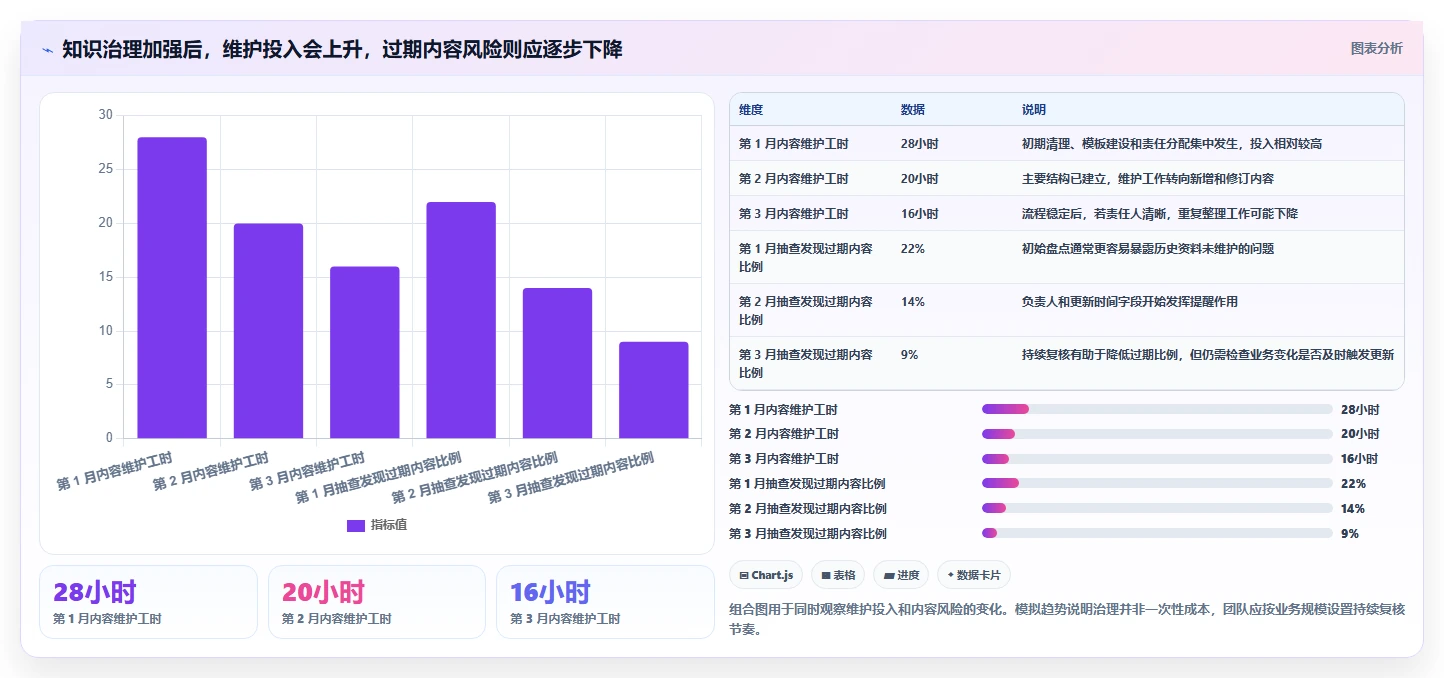Click the 说明 table column header

[x=1034, y=110]
